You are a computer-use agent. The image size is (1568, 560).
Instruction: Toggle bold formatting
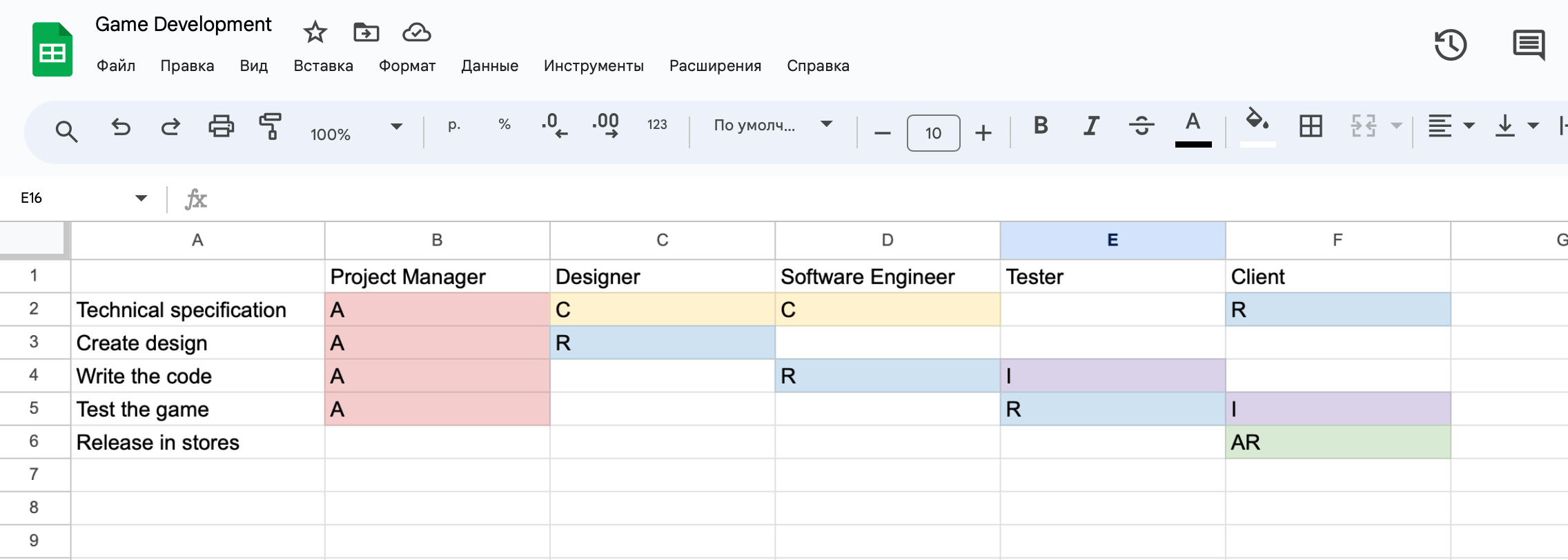point(1041,126)
